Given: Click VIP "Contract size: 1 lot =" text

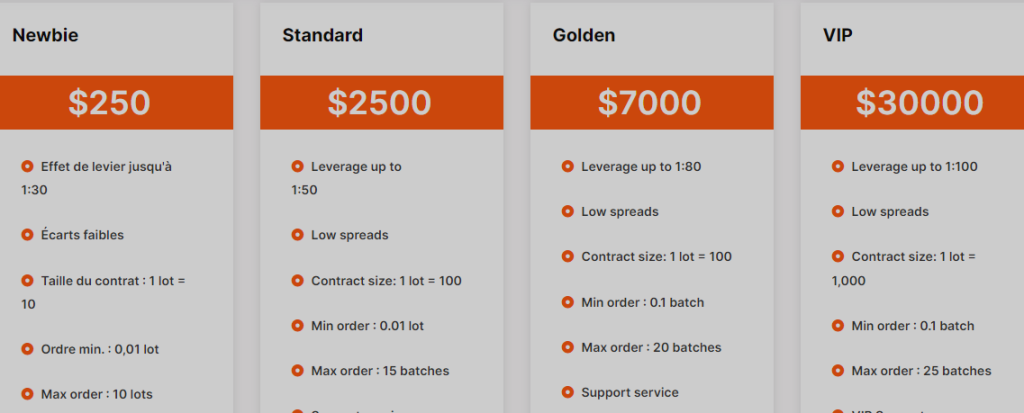Looking at the screenshot, I should [x=913, y=257].
